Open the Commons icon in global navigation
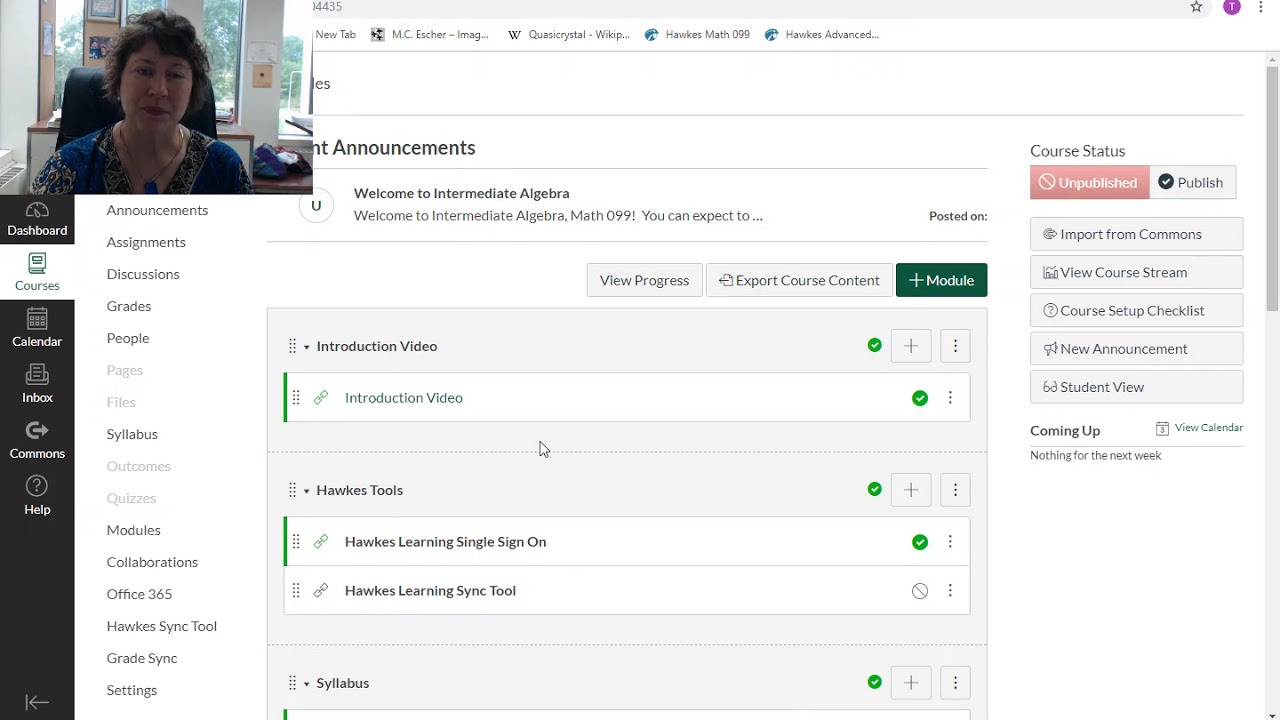Image resolution: width=1280 pixels, height=720 pixels. click(37, 440)
